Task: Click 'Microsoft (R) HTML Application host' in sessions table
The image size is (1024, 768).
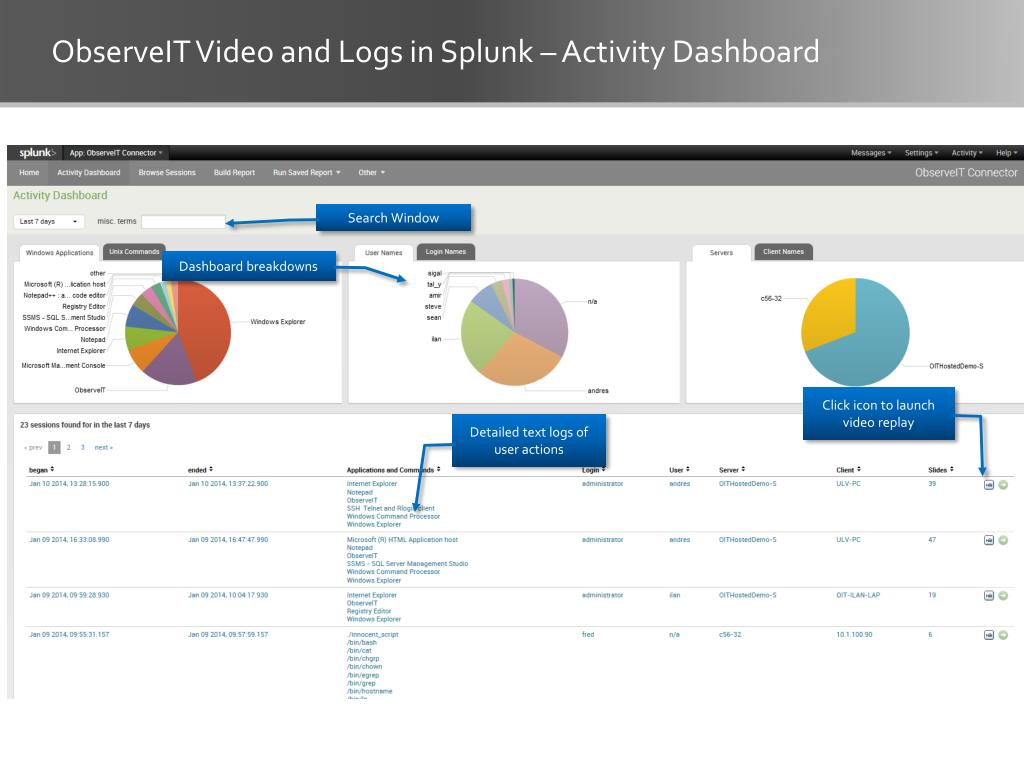Action: 402,540
